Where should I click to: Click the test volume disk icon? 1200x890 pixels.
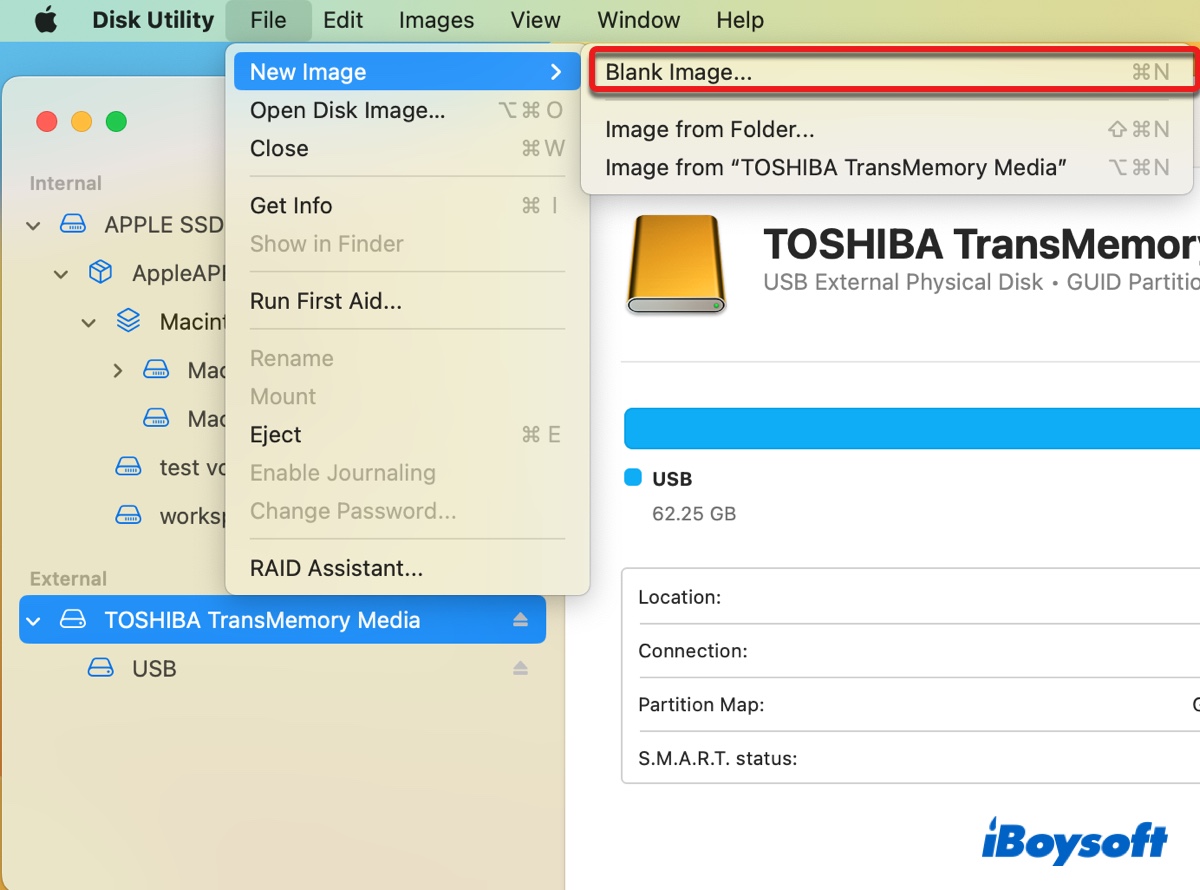pos(128,466)
